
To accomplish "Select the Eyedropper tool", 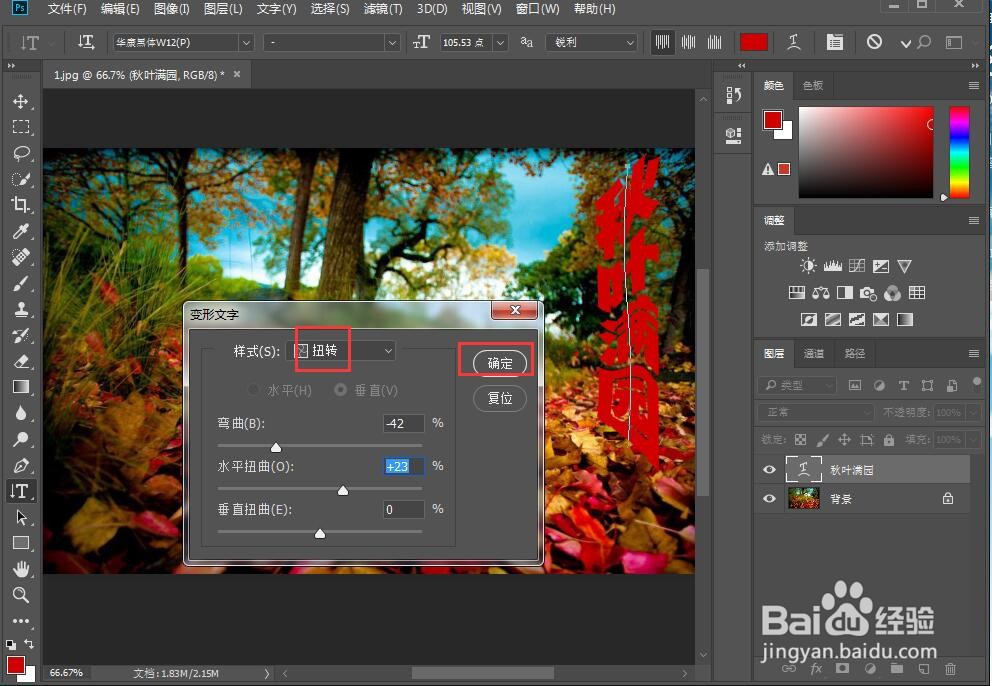I will coord(21,231).
